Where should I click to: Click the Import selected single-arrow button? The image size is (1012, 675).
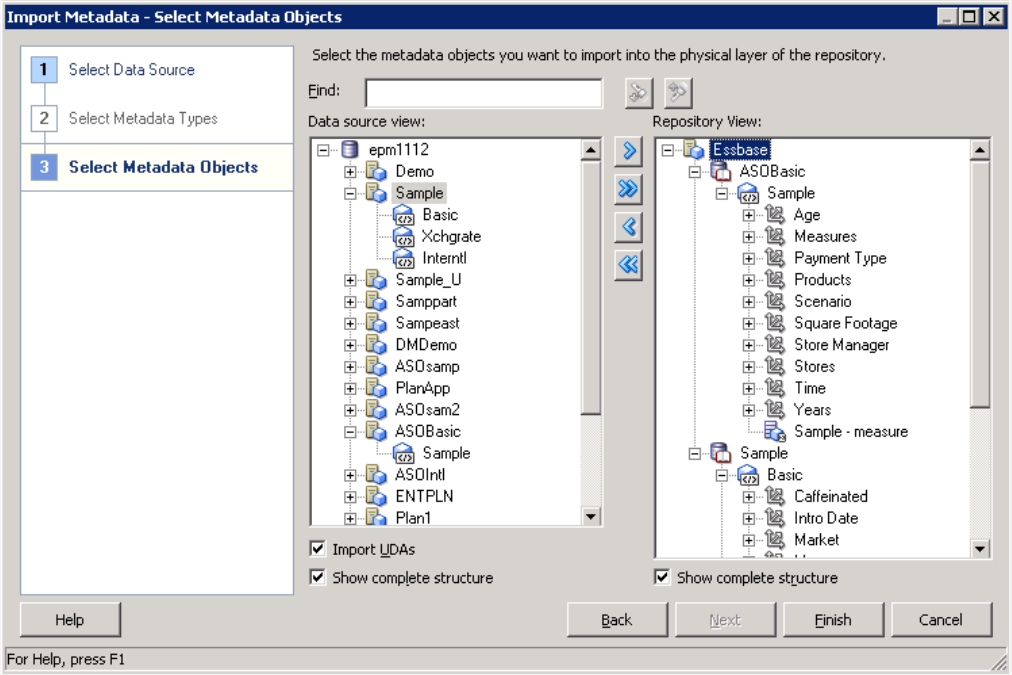629,151
